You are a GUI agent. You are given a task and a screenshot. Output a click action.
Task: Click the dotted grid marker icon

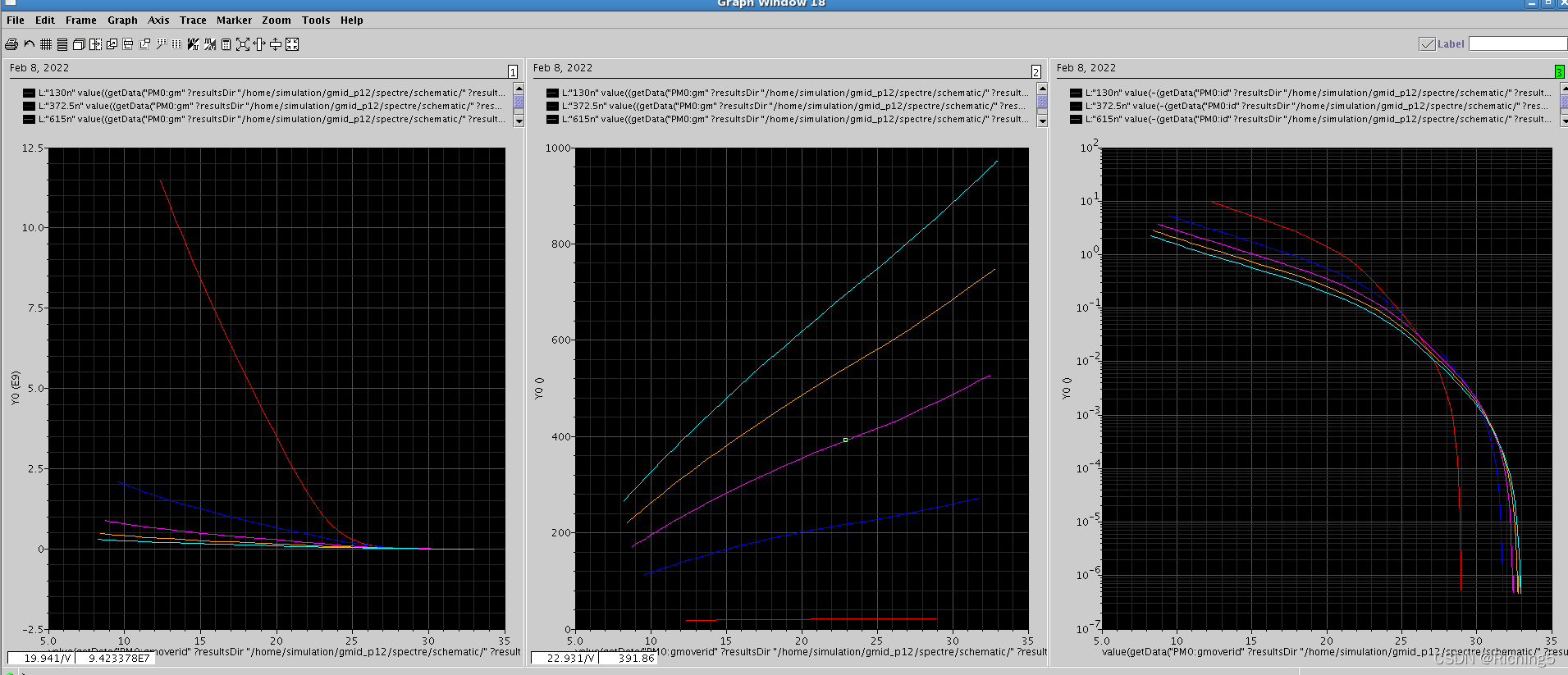click(x=161, y=43)
